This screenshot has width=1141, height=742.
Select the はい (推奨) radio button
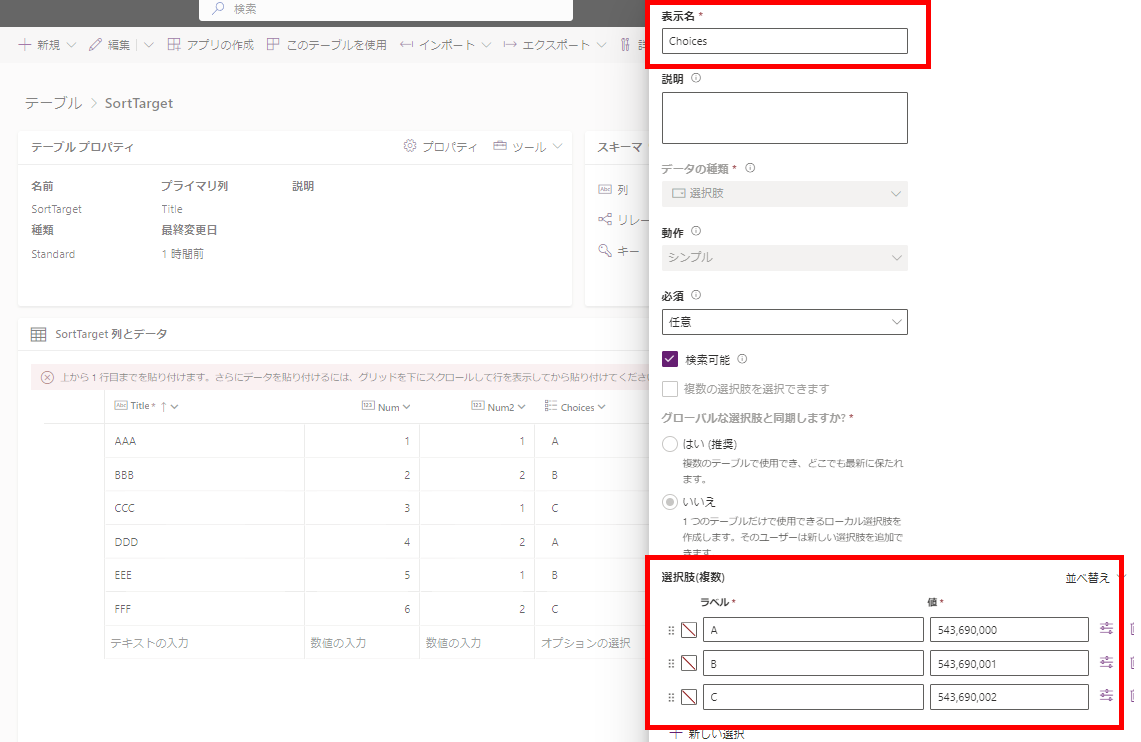point(669,443)
